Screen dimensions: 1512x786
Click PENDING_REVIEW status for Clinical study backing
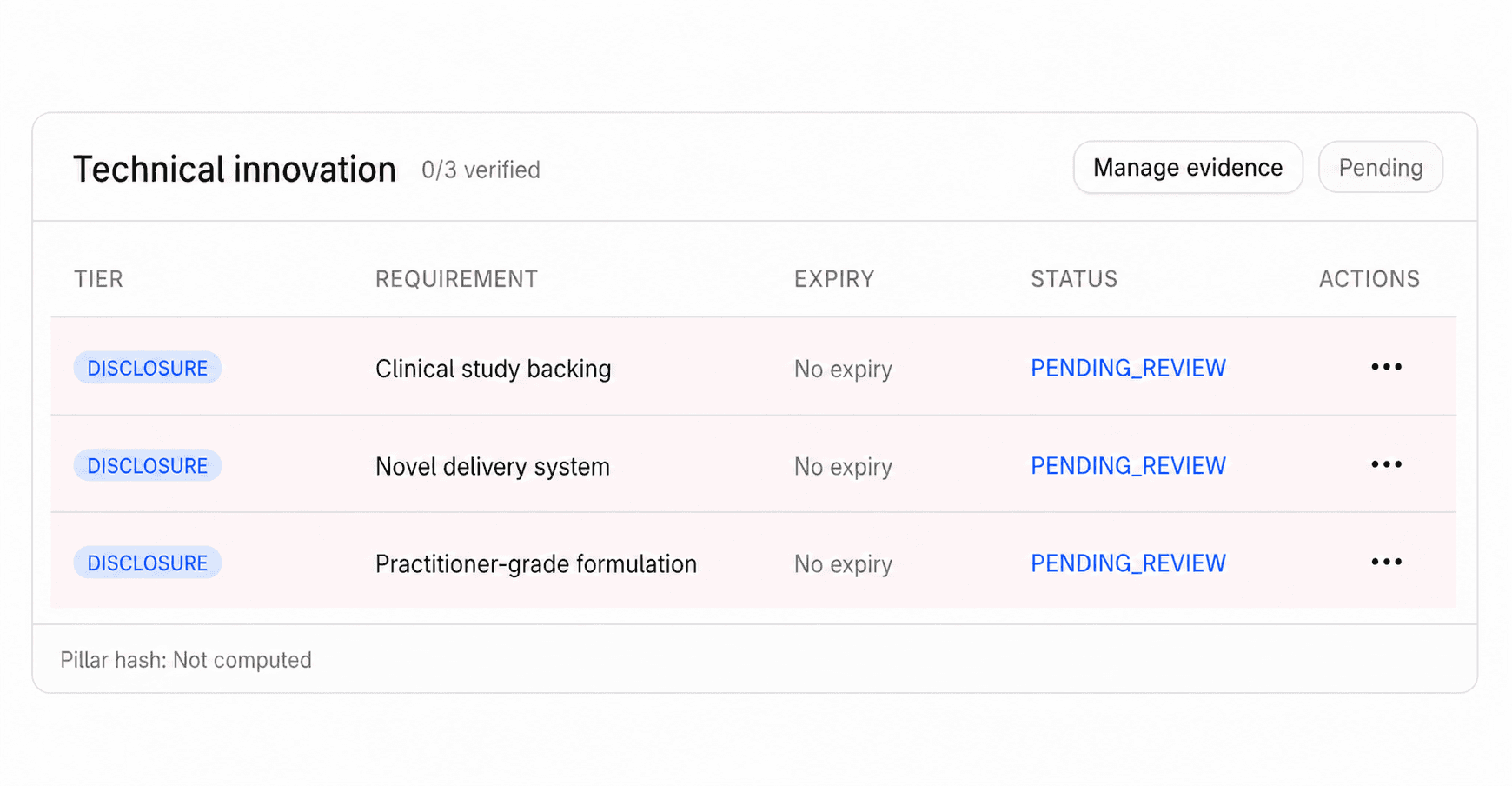(x=1128, y=368)
